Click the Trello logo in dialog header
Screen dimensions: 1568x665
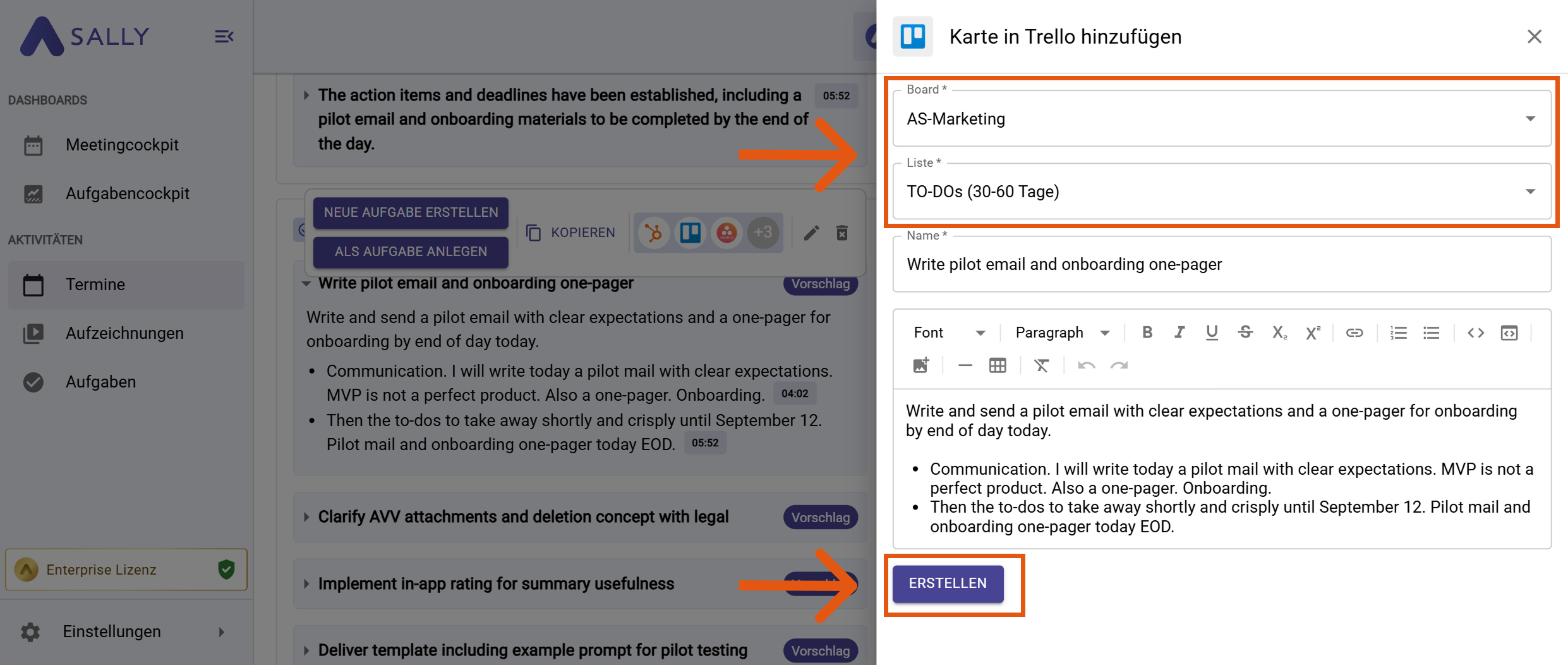913,37
